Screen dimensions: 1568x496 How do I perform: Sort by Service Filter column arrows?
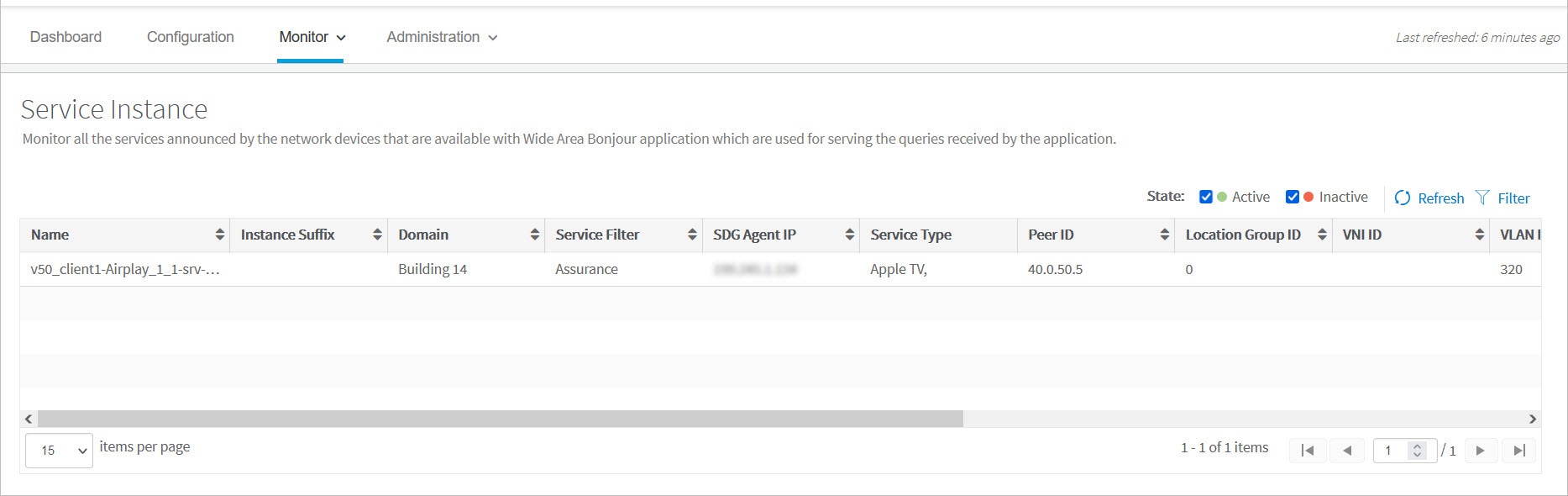tap(692, 235)
